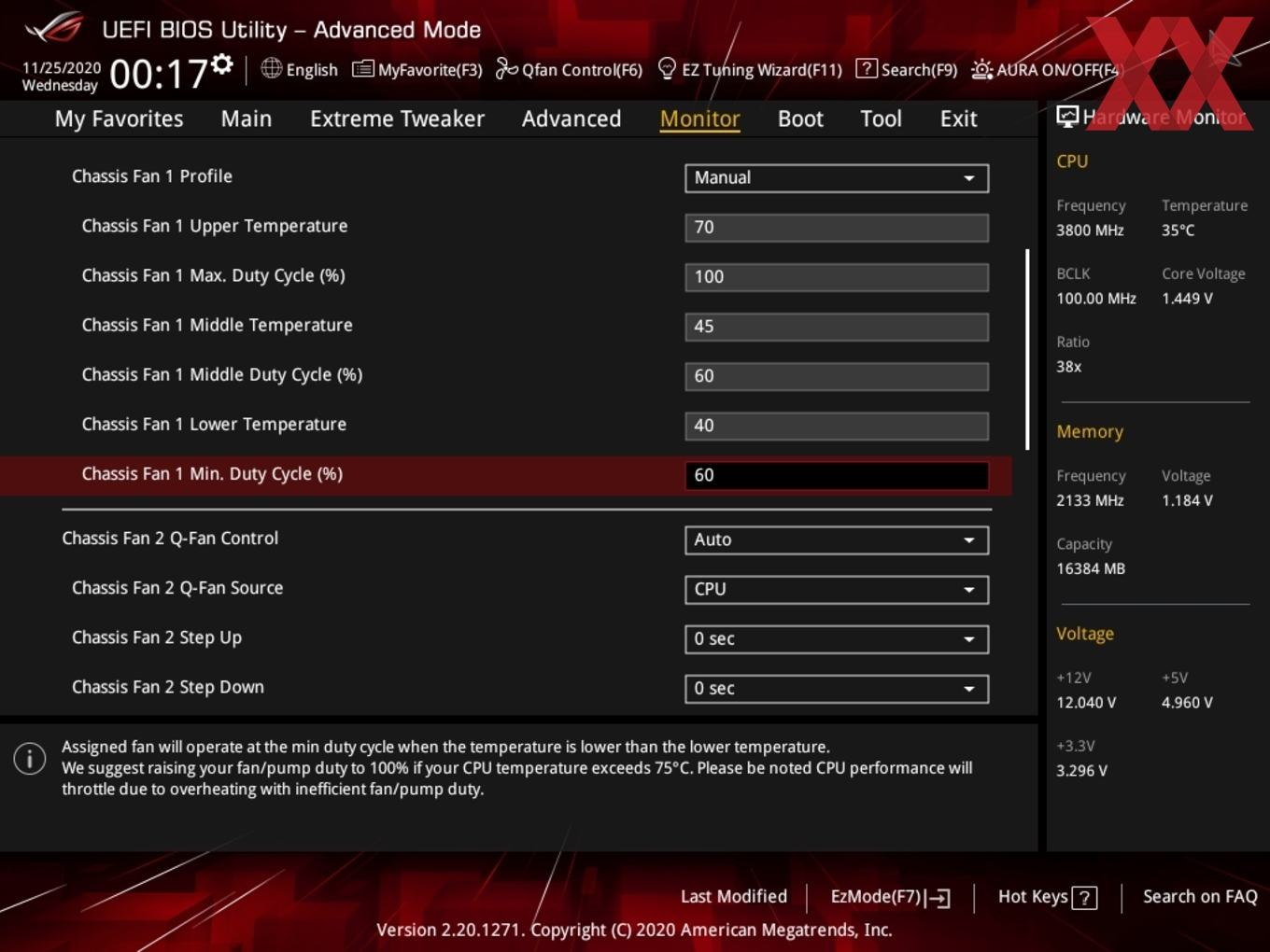Screen dimensions: 1270x952
Task: Select Chassis Fan 1 Lower Temperature label
Action: [214, 424]
